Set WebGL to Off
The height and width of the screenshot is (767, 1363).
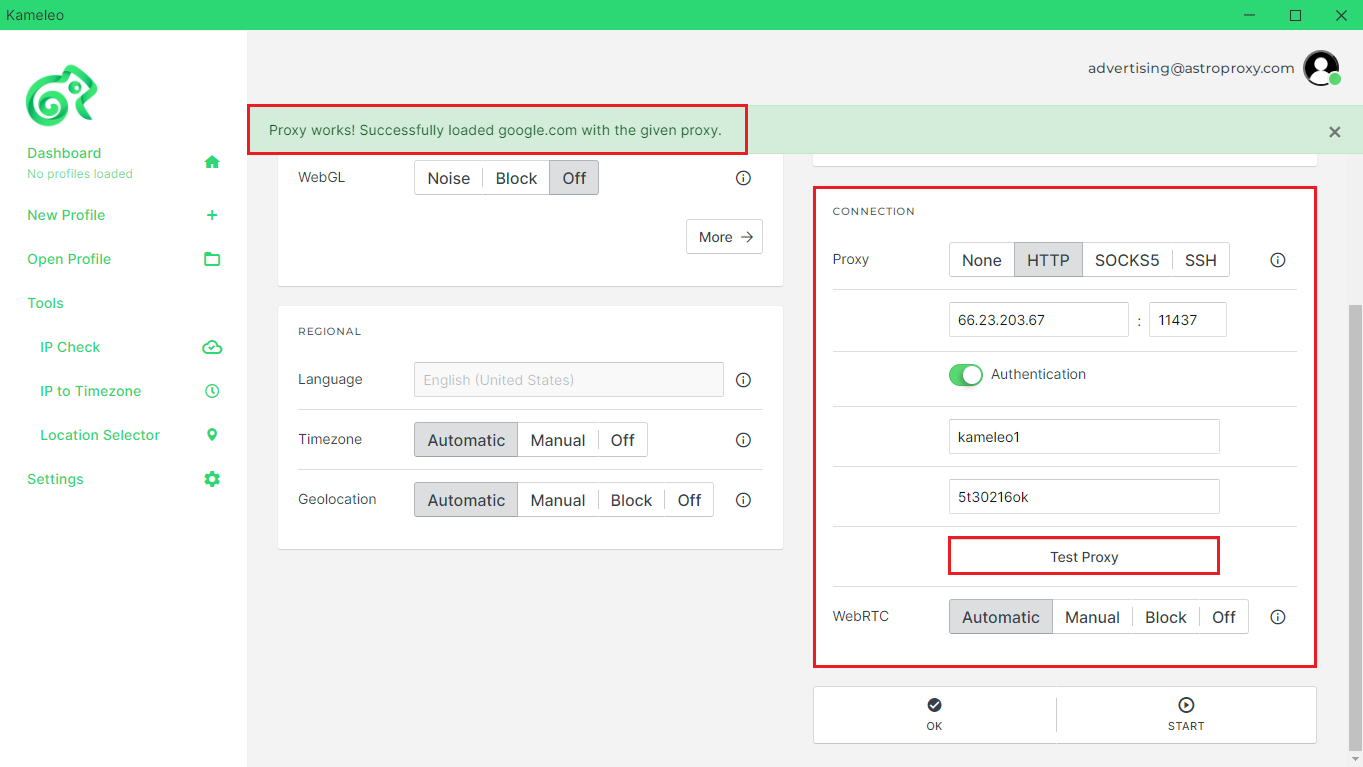click(x=574, y=178)
